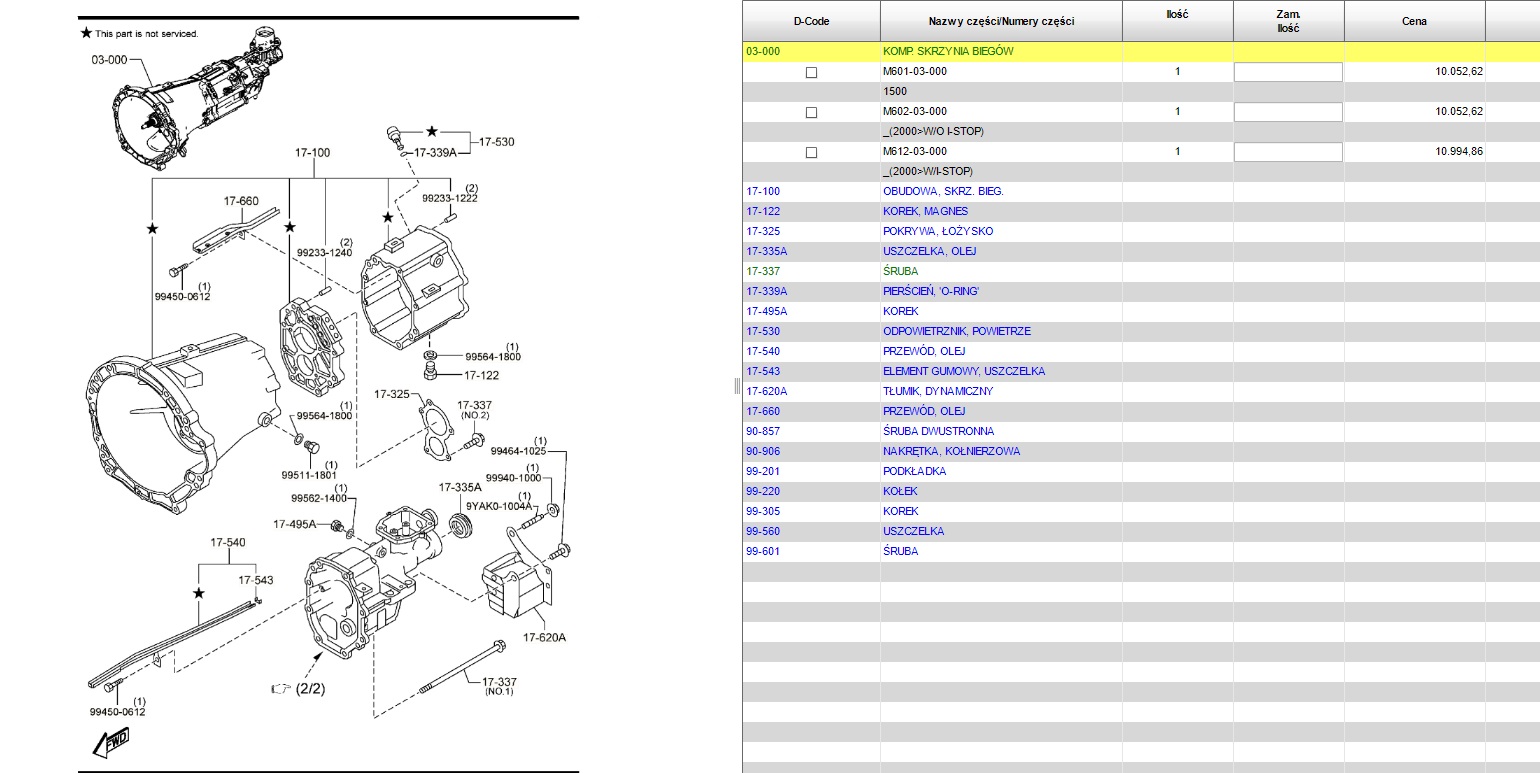This screenshot has width=1540, height=773.
Task: Click the Ilość column header
Action: (x=1177, y=21)
